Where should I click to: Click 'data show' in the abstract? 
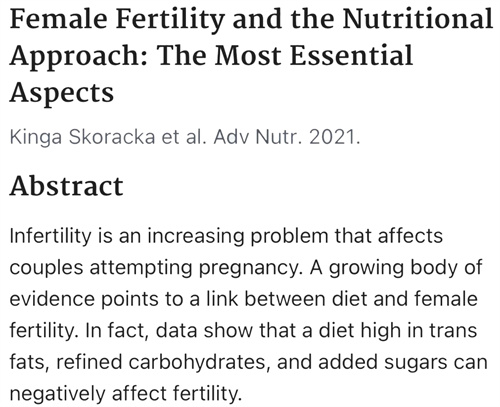[x=204, y=330]
